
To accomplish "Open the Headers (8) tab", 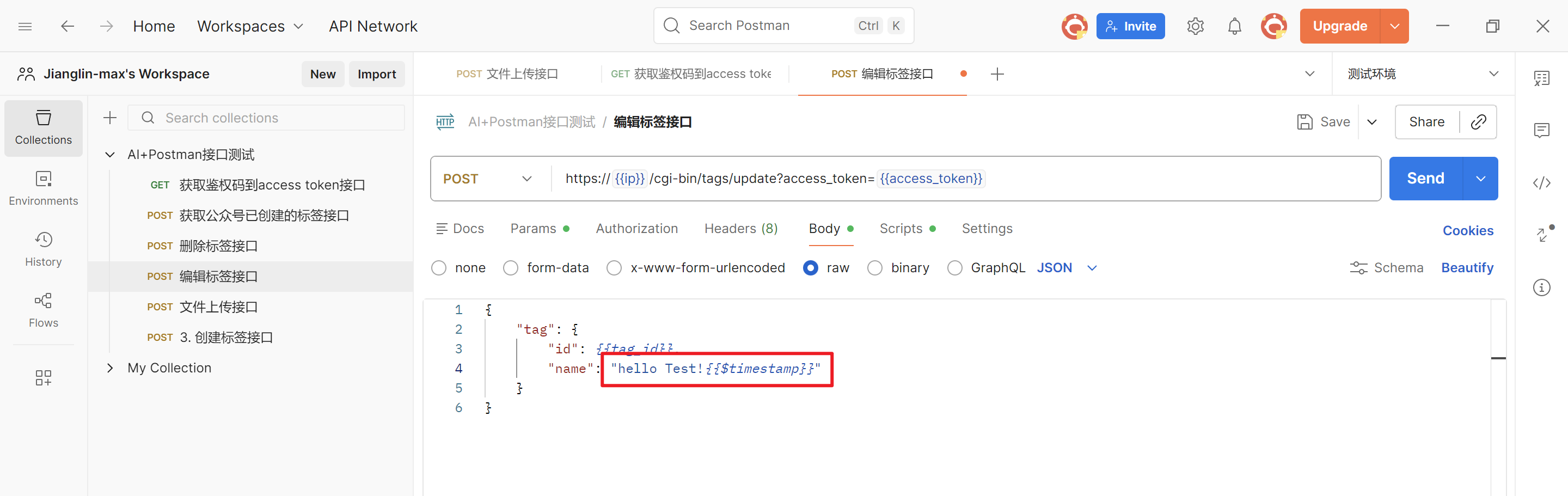I will 741,229.
